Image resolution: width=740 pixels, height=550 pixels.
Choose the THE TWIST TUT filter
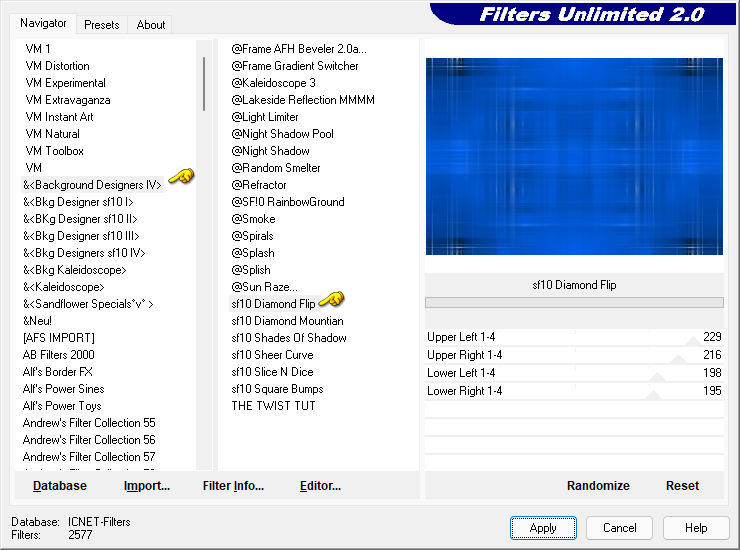coord(273,406)
